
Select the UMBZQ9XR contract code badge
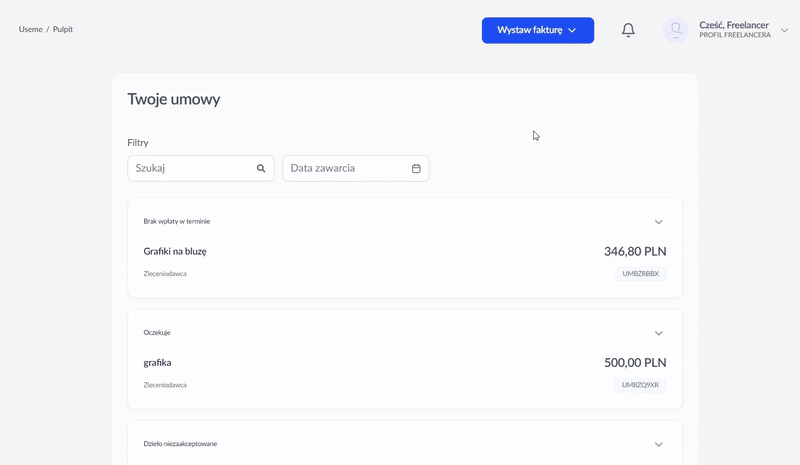[x=640, y=385]
